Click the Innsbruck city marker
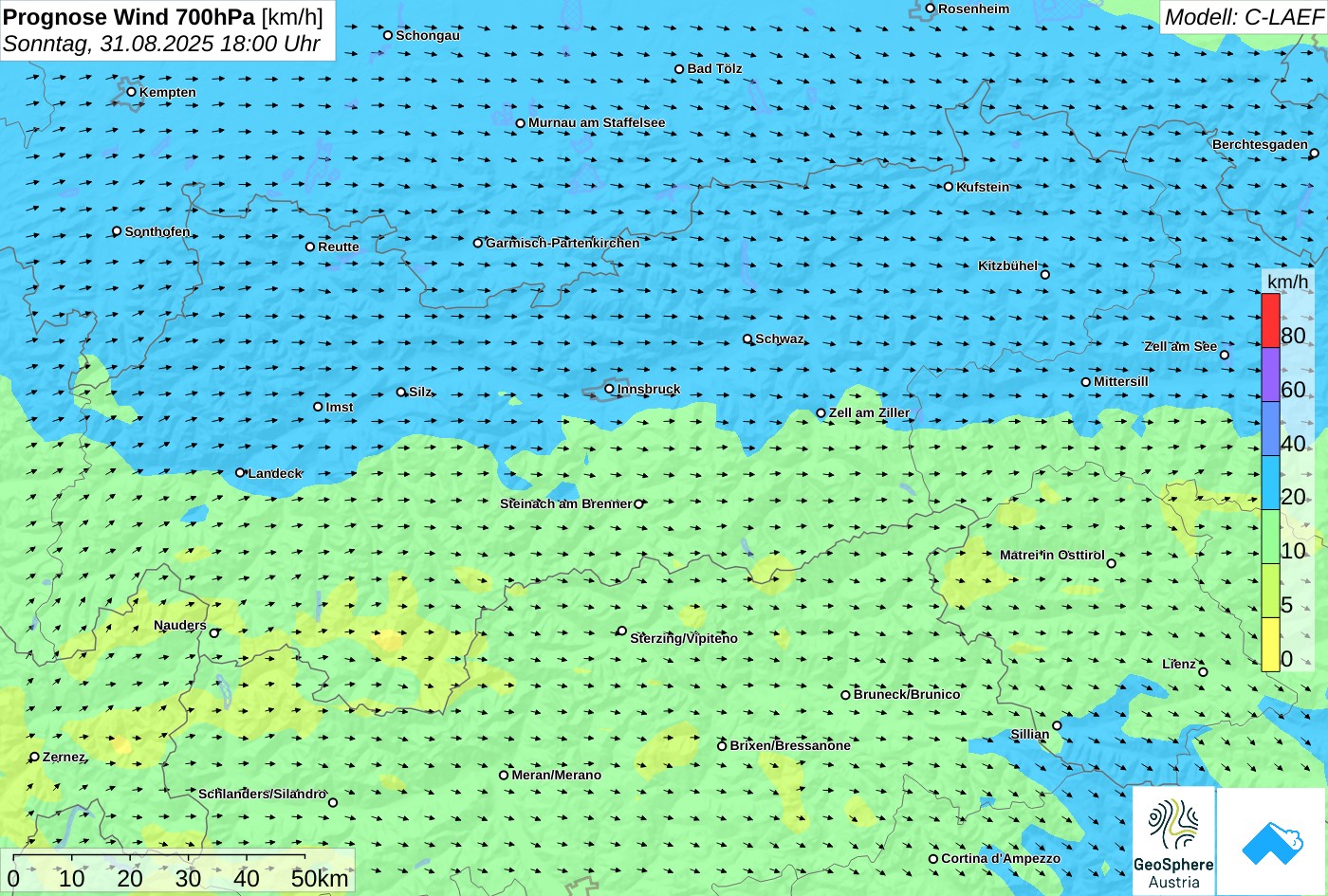 coord(609,389)
